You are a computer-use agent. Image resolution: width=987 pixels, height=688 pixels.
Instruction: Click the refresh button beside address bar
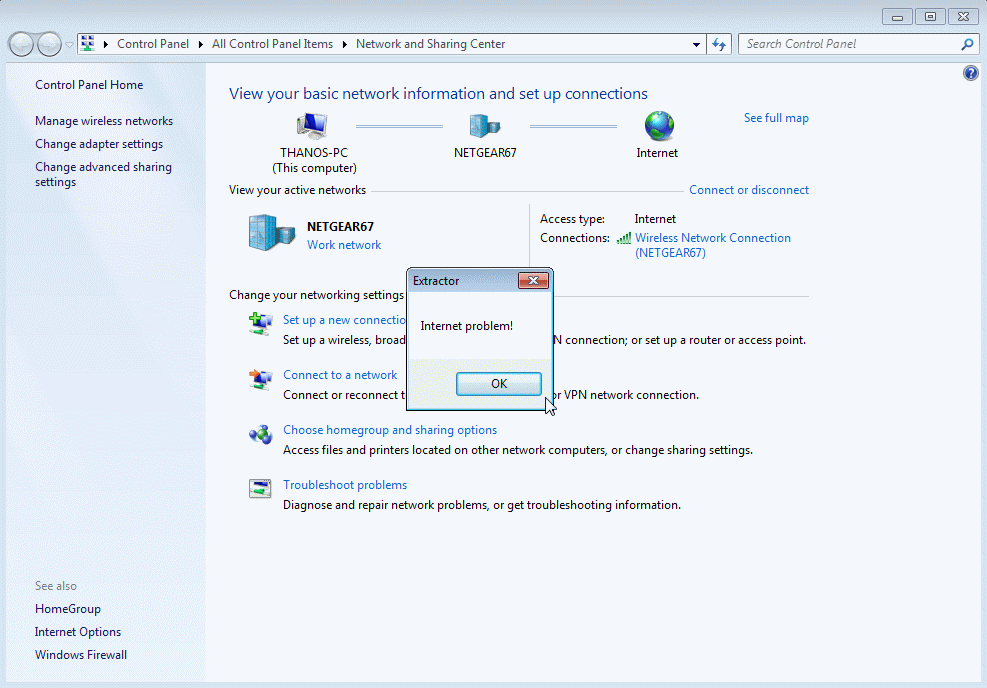[719, 44]
